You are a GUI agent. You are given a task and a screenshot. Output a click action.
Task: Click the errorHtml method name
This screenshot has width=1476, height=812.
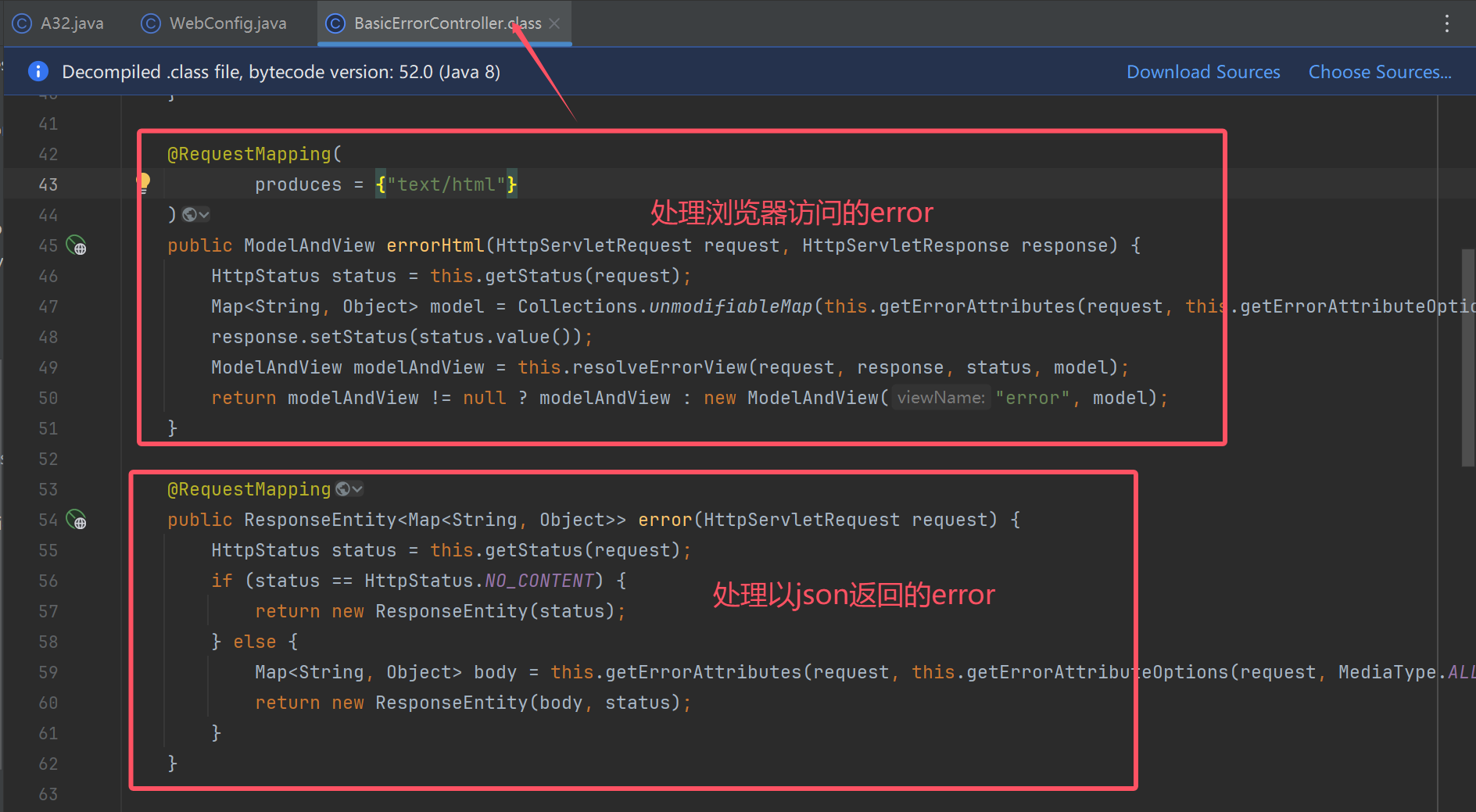435,245
